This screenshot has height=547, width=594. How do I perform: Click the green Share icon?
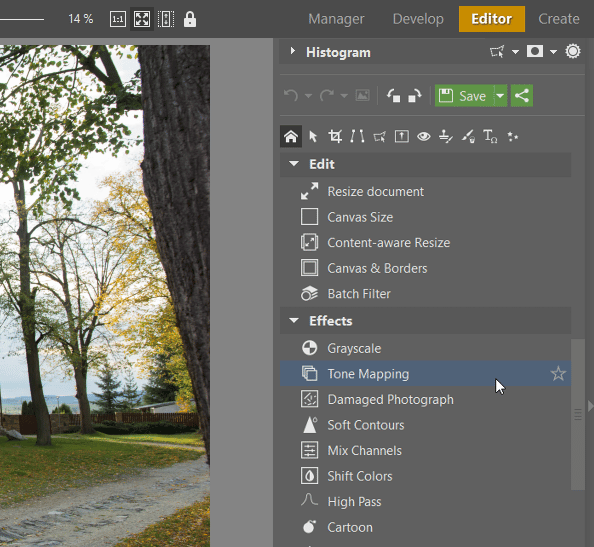(522, 95)
